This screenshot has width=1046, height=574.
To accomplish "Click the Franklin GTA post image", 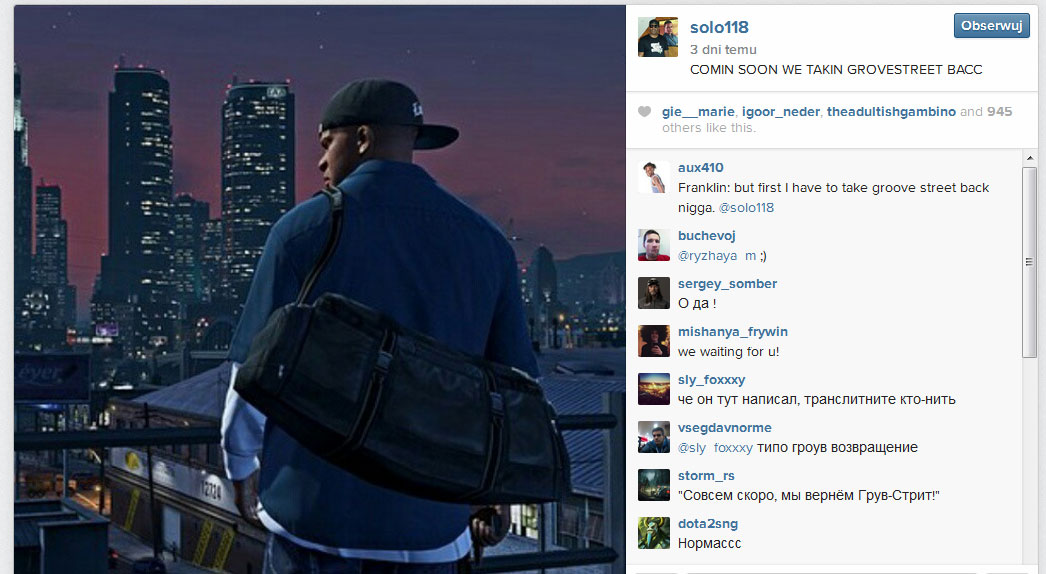I will click(x=320, y=289).
